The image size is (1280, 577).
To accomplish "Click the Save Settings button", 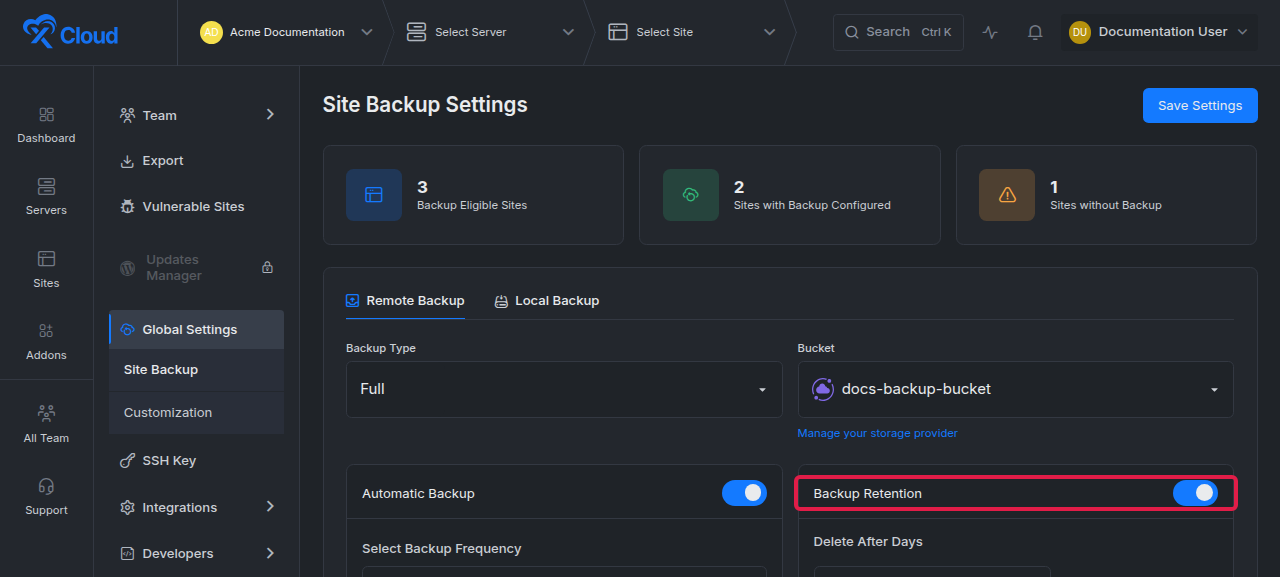I will [x=1200, y=105].
